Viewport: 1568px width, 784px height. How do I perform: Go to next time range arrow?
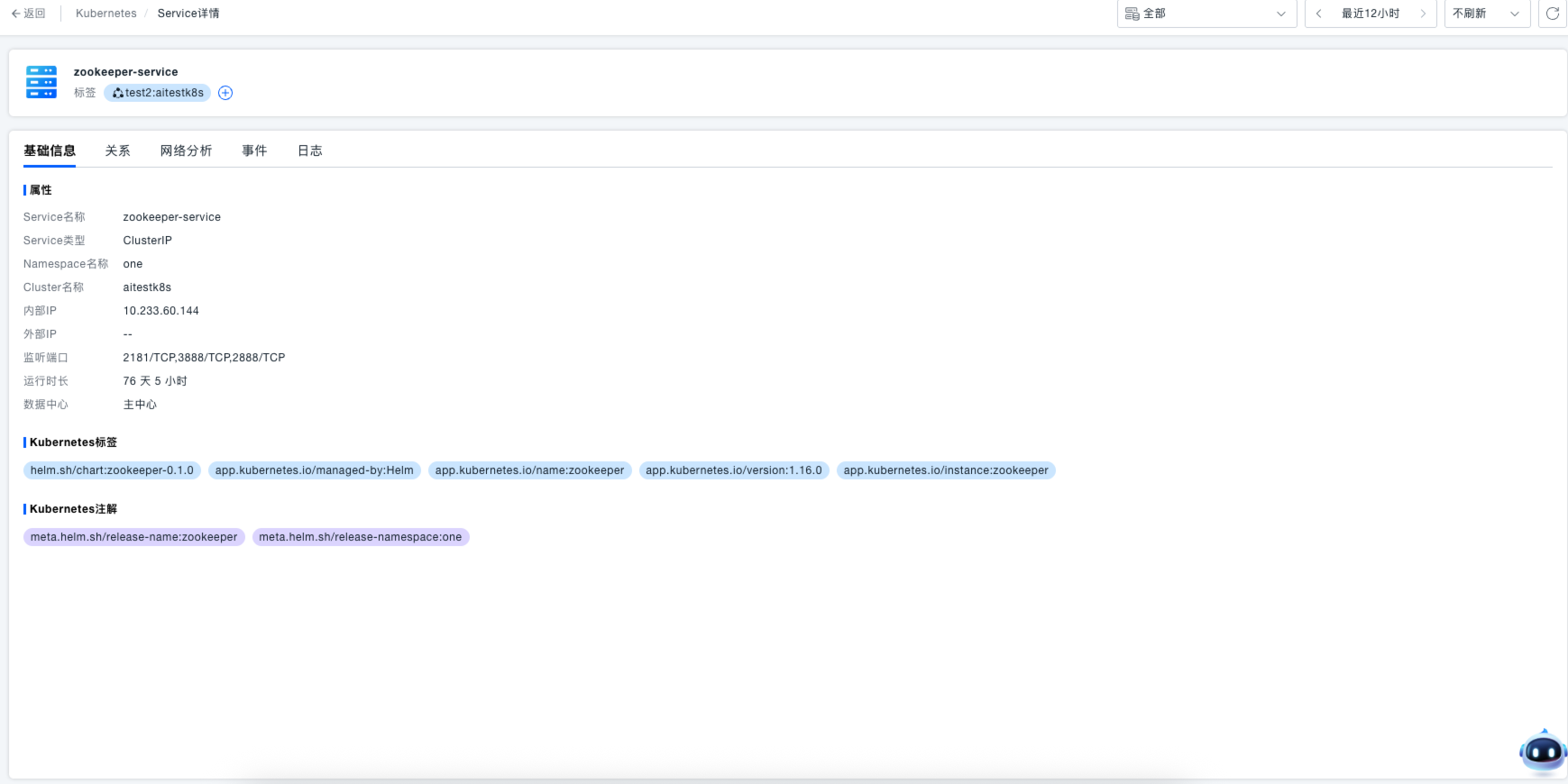pyautogui.click(x=1423, y=14)
